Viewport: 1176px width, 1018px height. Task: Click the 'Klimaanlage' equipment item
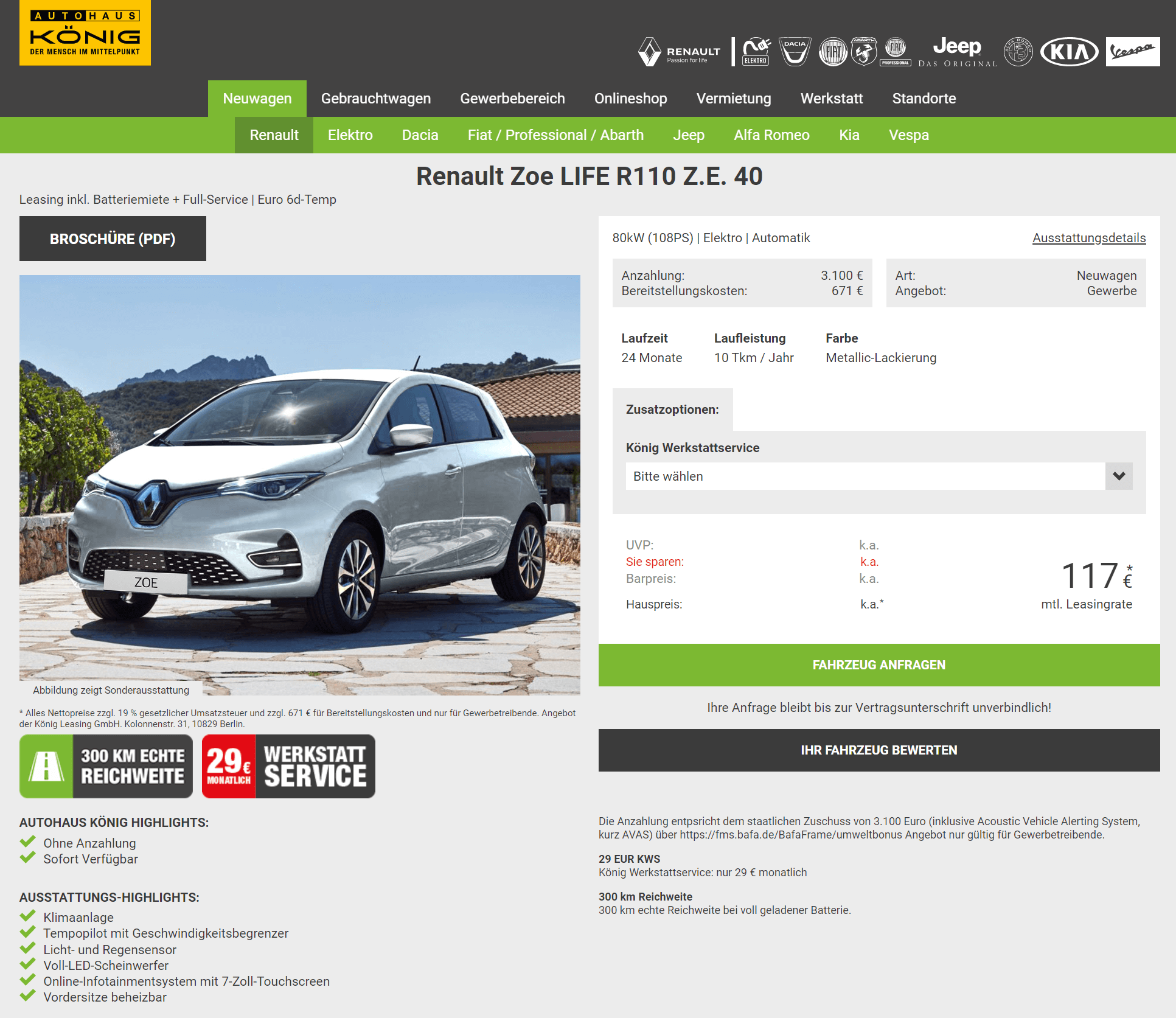point(78,918)
